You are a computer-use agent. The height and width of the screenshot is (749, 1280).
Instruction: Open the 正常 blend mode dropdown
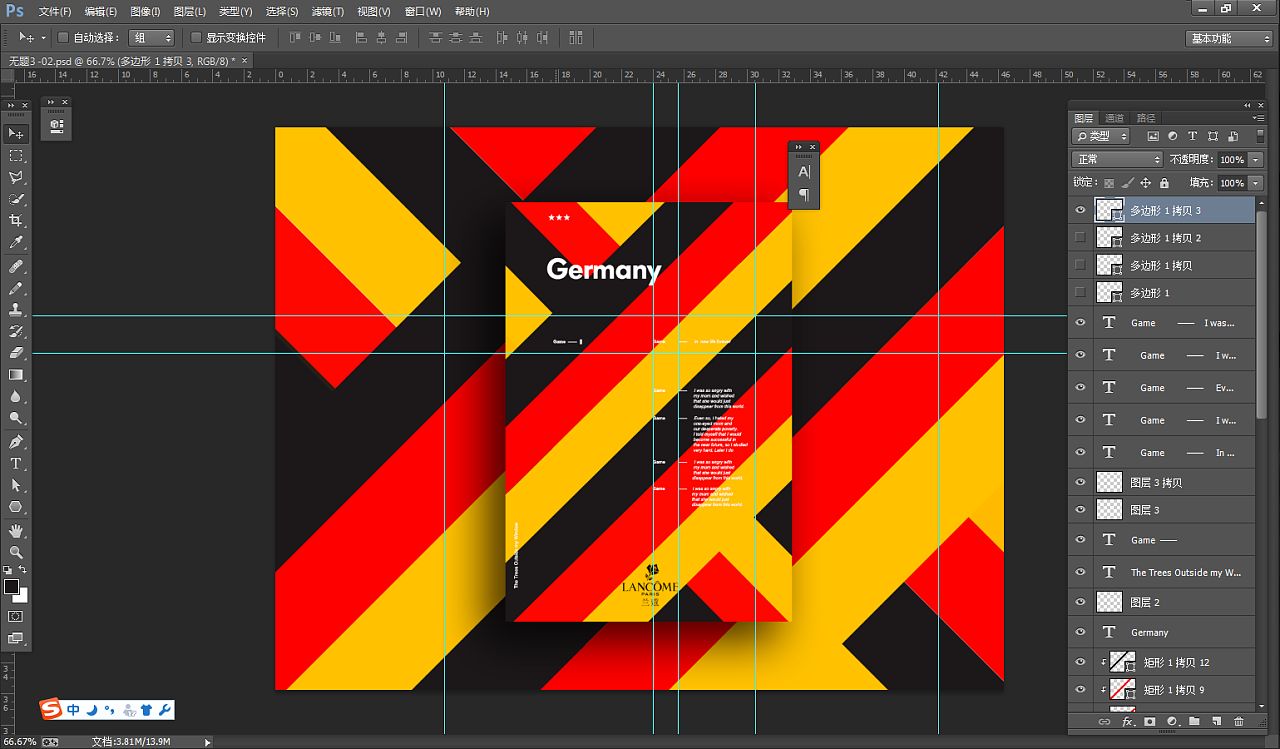point(1116,160)
